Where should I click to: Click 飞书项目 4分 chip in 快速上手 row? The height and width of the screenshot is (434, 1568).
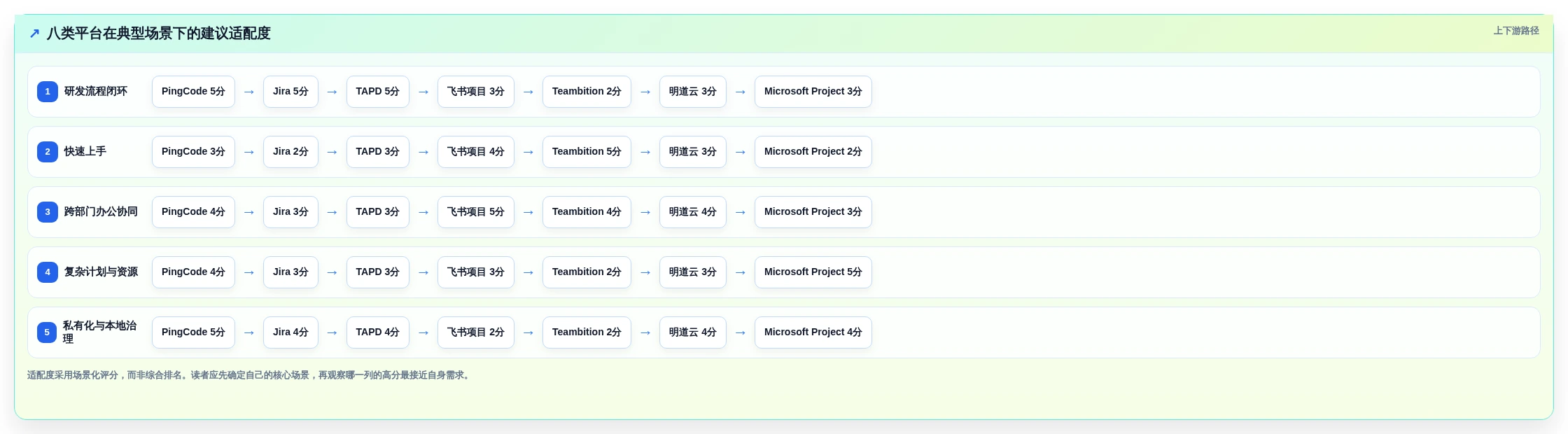click(476, 152)
